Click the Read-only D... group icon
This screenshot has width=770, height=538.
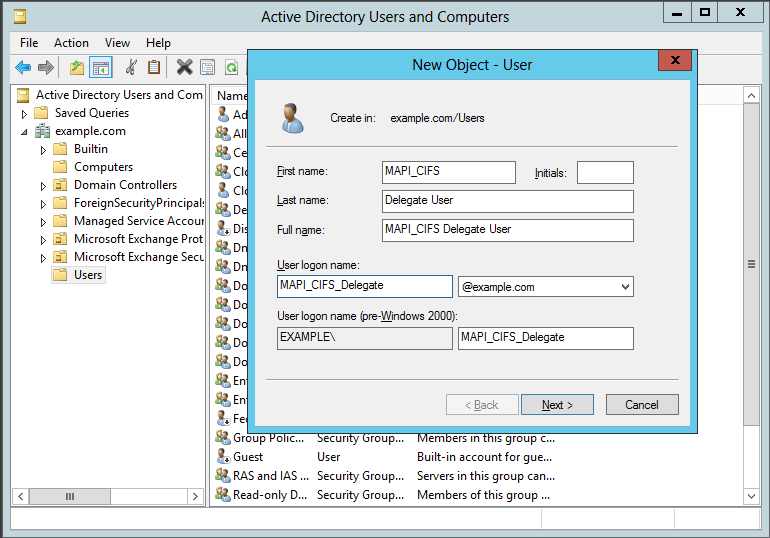coord(223,494)
